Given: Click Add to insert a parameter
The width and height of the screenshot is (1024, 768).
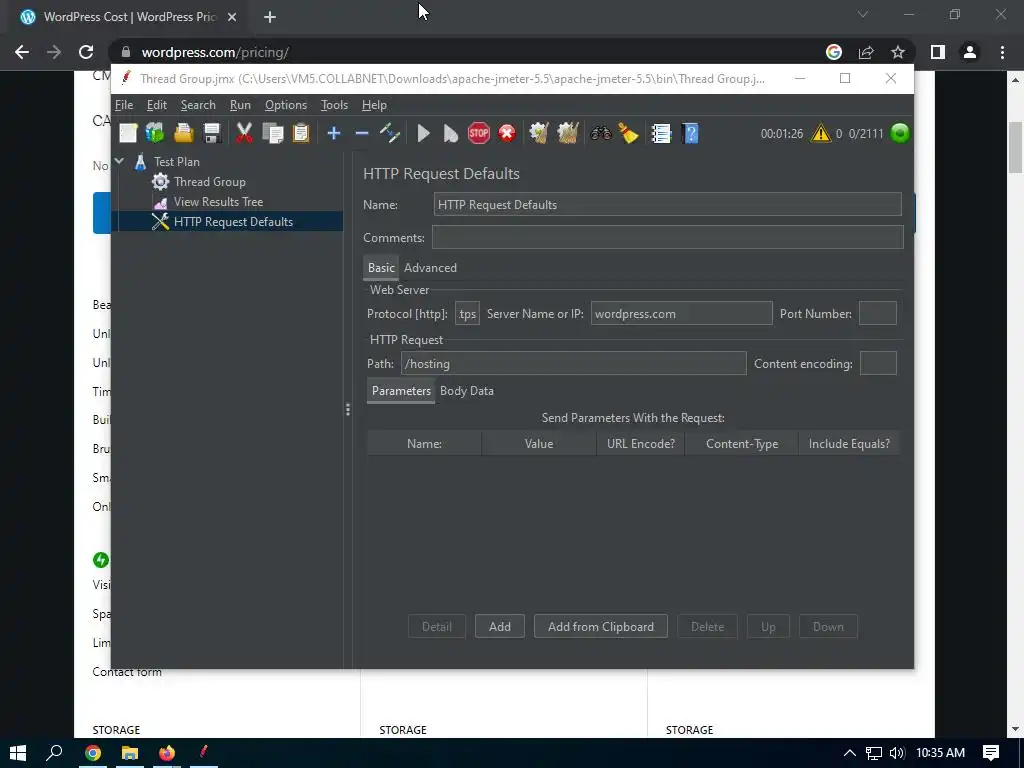Looking at the screenshot, I should 500,626.
